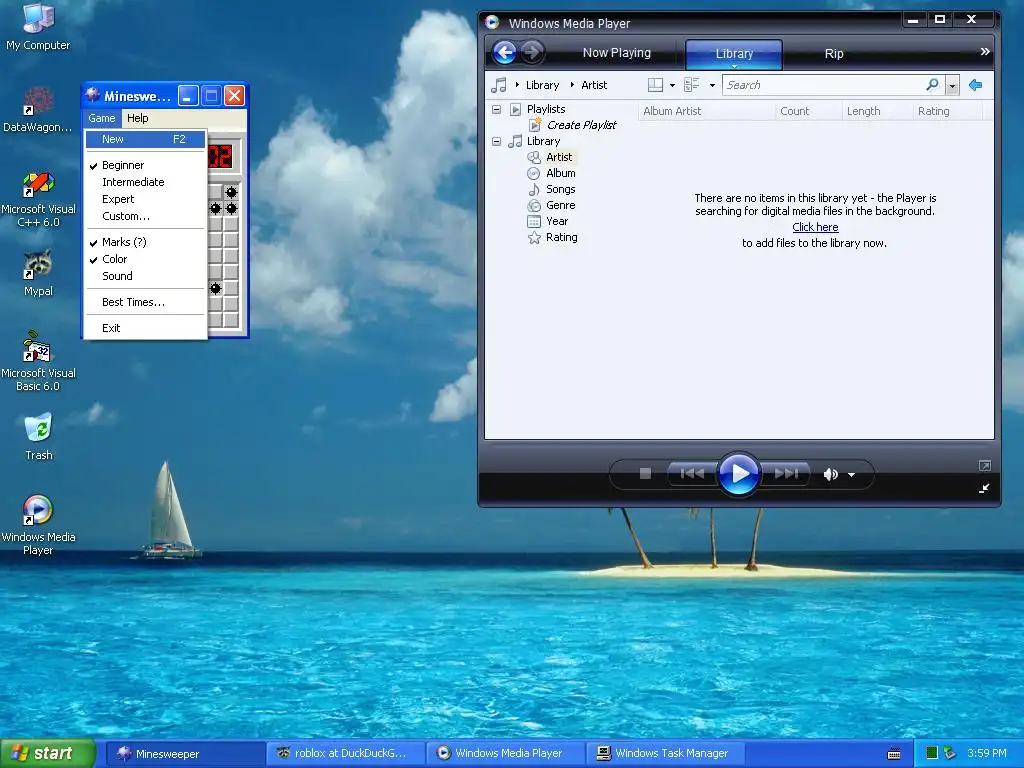The image size is (1024, 768).
Task: Click the full screen view icon
Action: 984,466
